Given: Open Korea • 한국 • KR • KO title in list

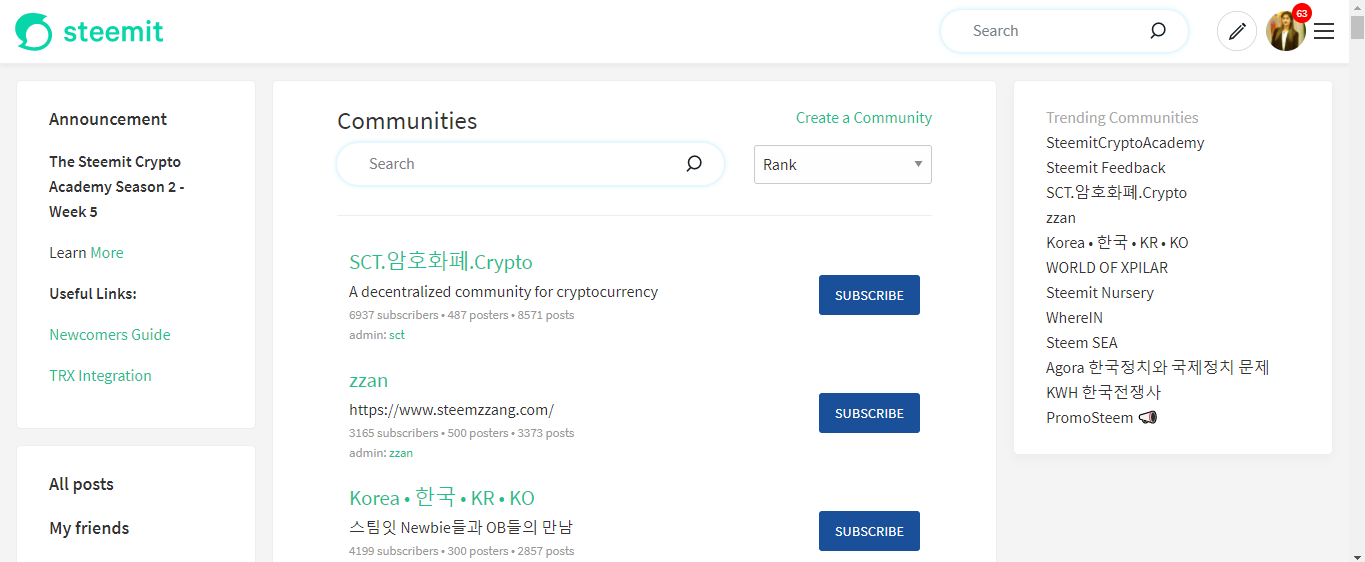Looking at the screenshot, I should tap(442, 498).
